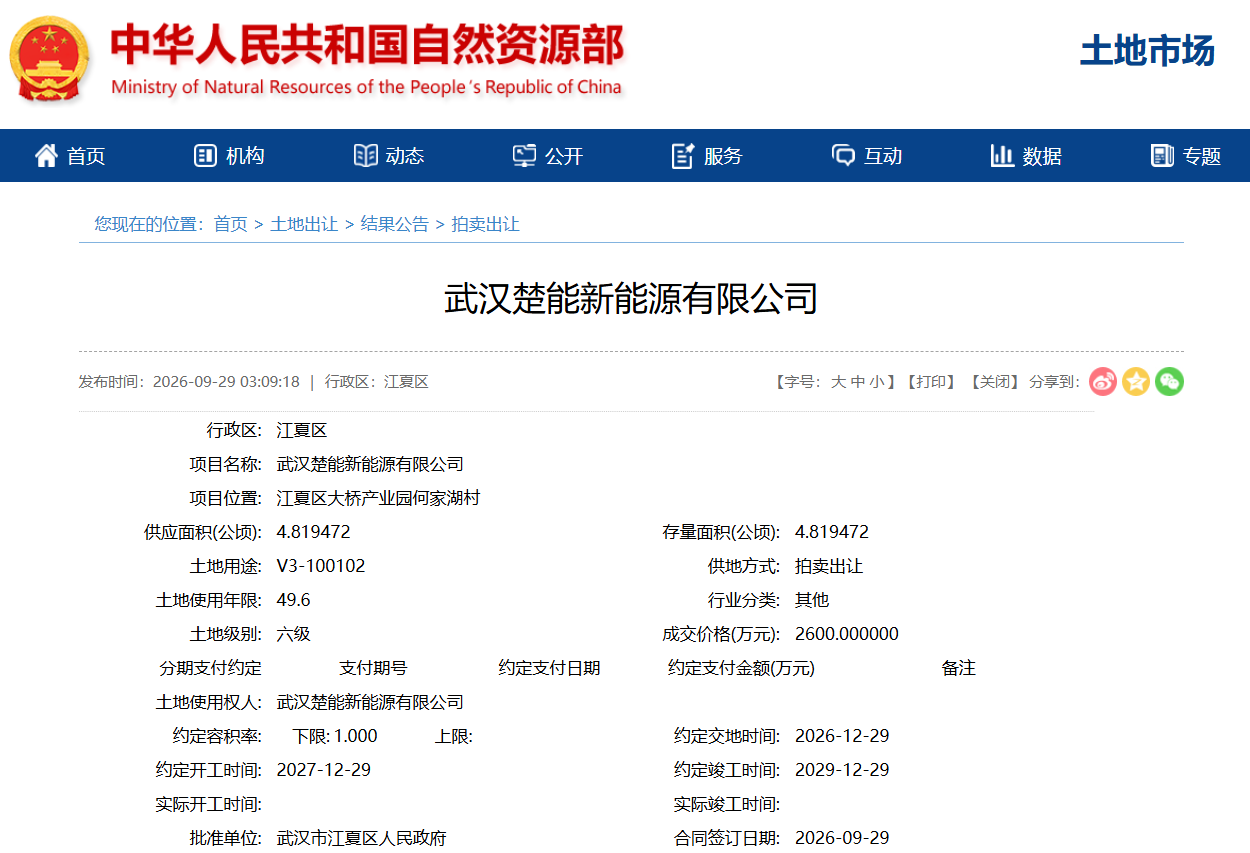Click 行业分类 value 其他
The width and height of the screenshot is (1250, 853).
(x=812, y=600)
